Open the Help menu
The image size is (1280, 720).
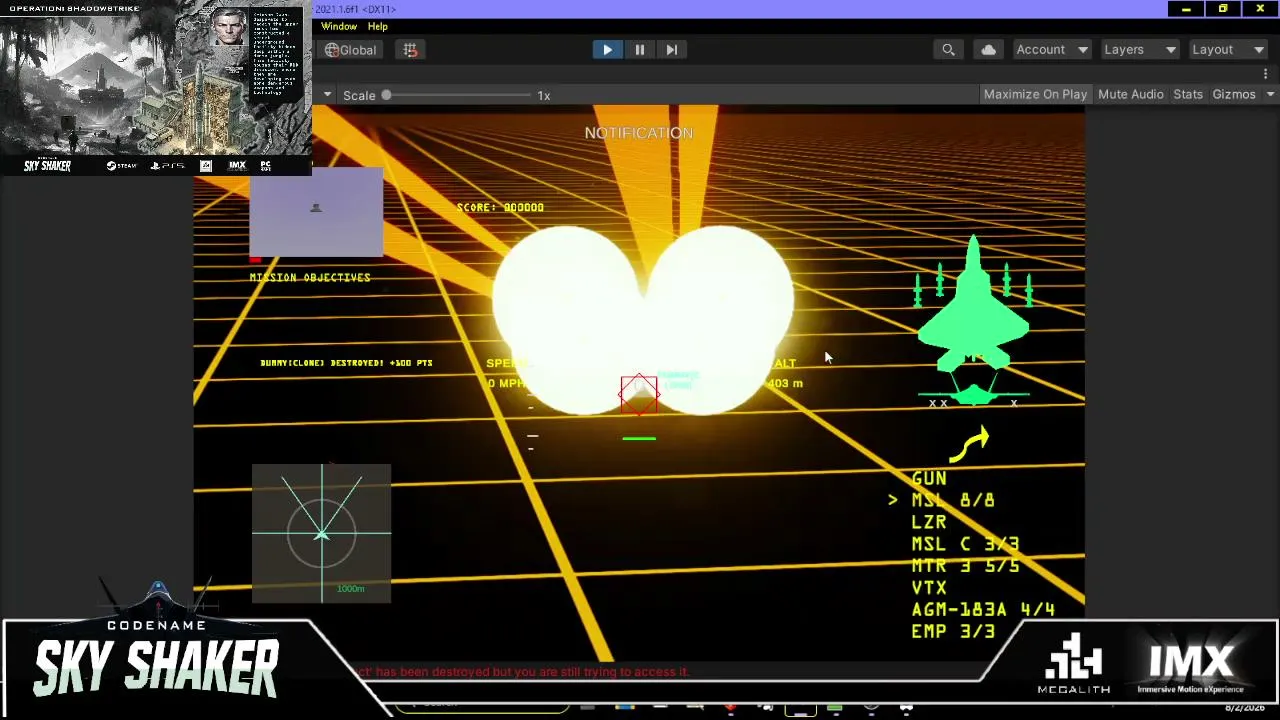pos(377,26)
